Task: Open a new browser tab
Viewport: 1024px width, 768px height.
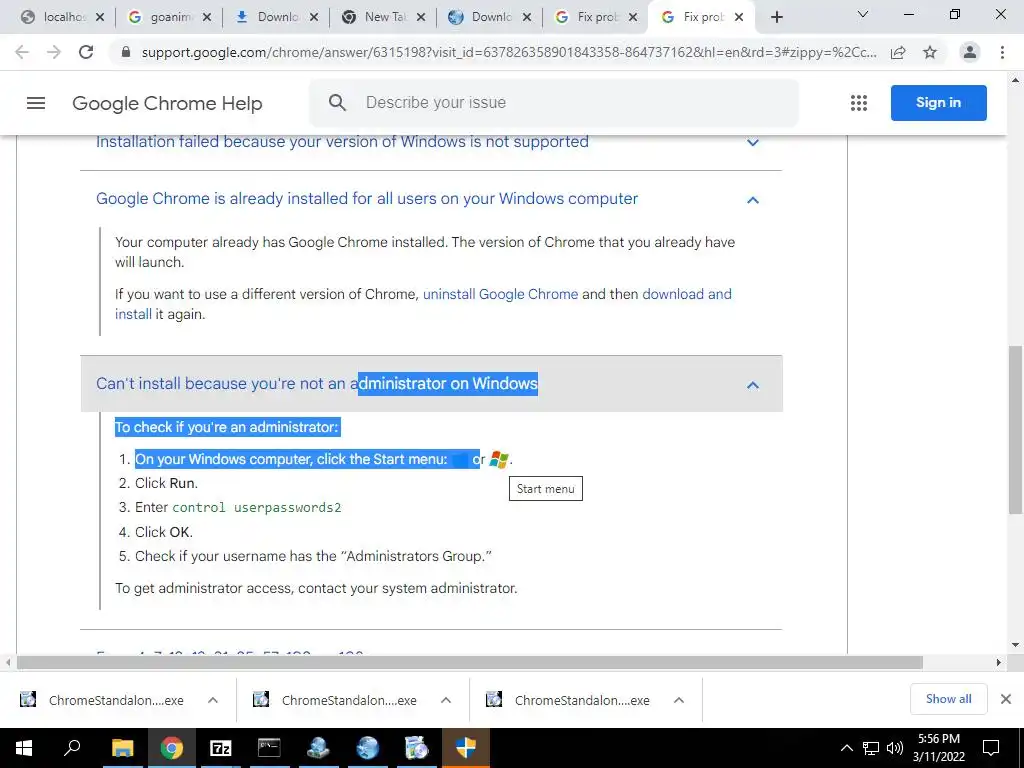Action: (x=776, y=17)
